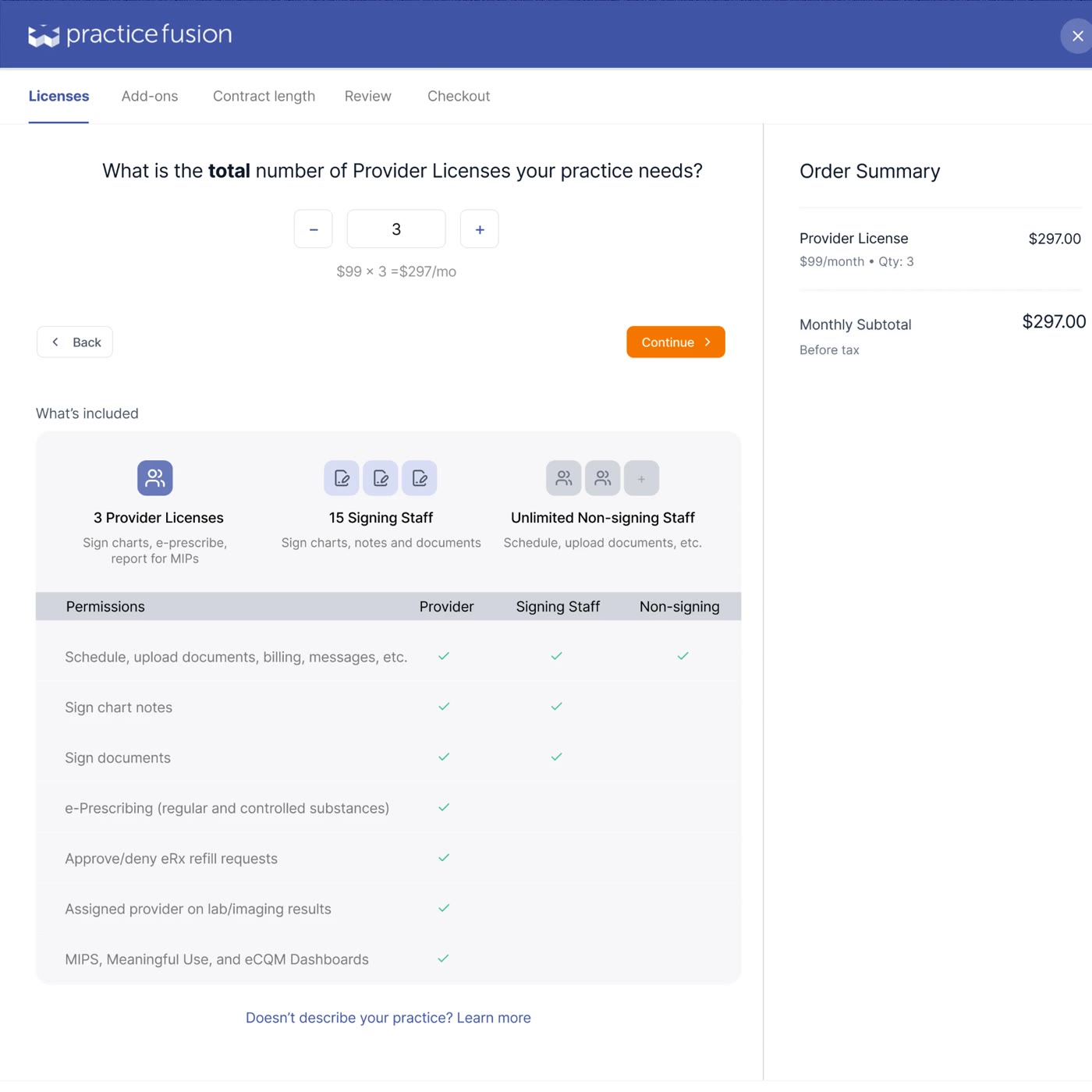Click the first Signing Staff document icon

(x=342, y=478)
